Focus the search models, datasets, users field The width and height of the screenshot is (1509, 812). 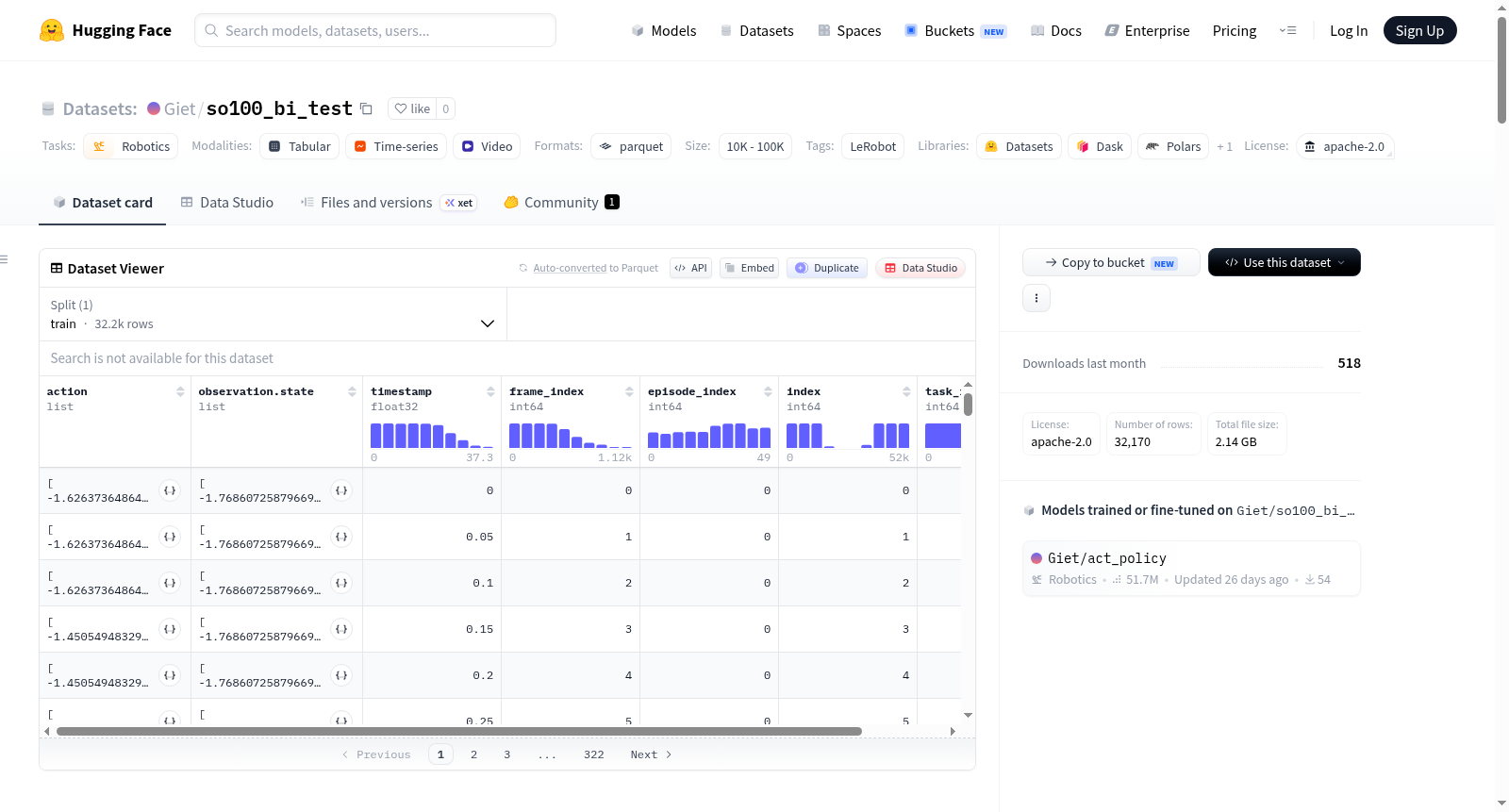click(x=375, y=30)
